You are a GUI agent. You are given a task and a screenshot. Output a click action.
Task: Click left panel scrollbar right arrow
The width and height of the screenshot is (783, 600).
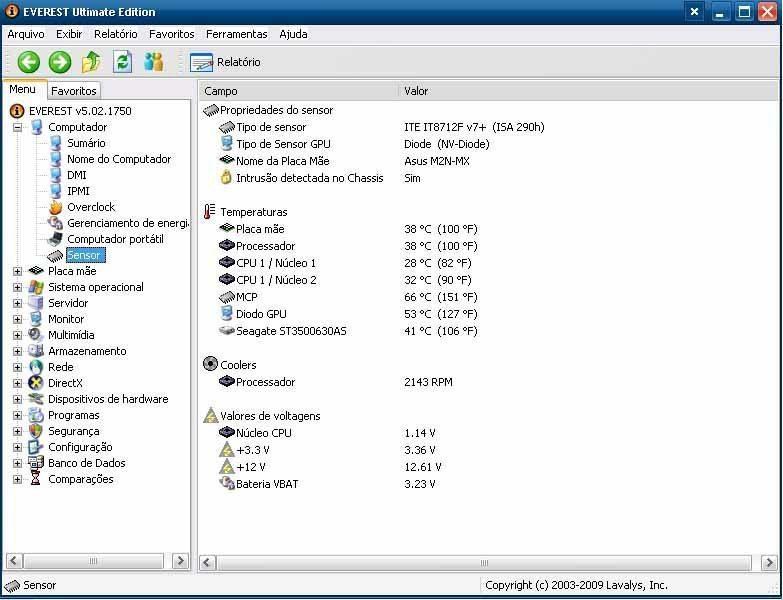pyautogui.click(x=181, y=561)
